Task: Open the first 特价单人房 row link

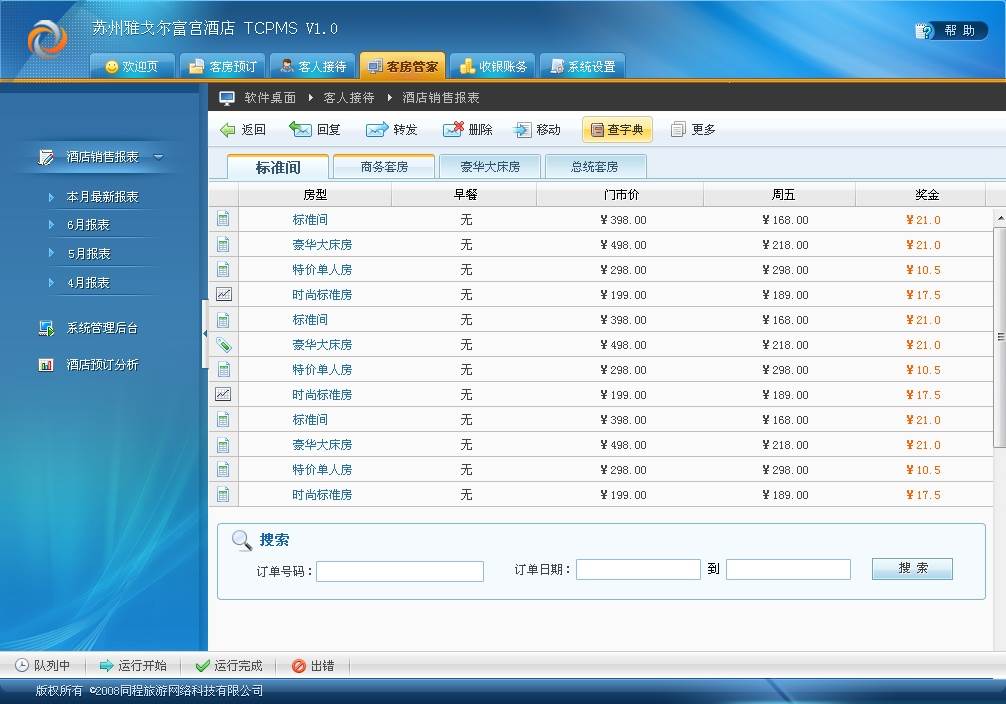Action: [x=322, y=270]
